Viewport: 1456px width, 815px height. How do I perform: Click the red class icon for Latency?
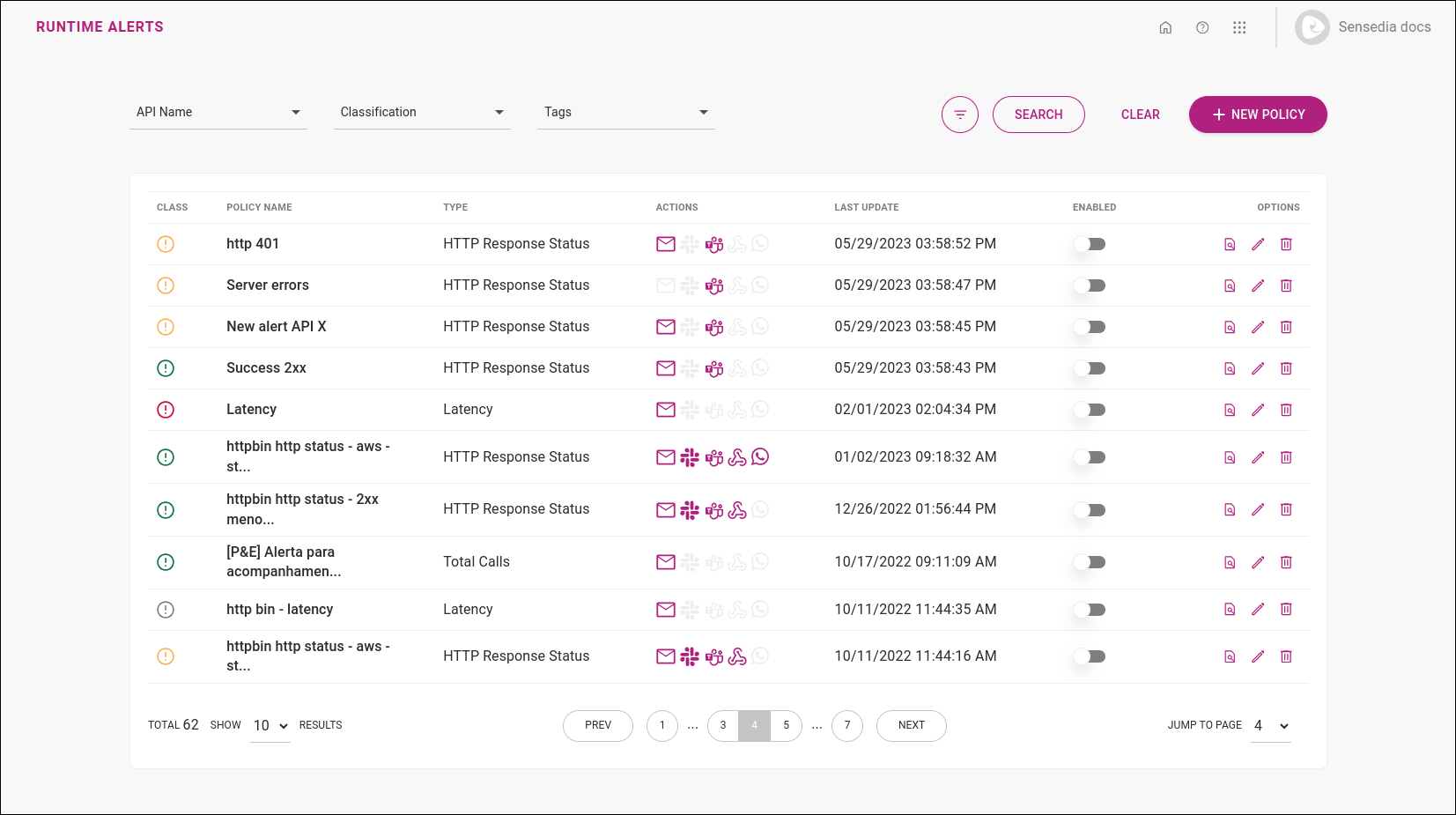coord(166,410)
